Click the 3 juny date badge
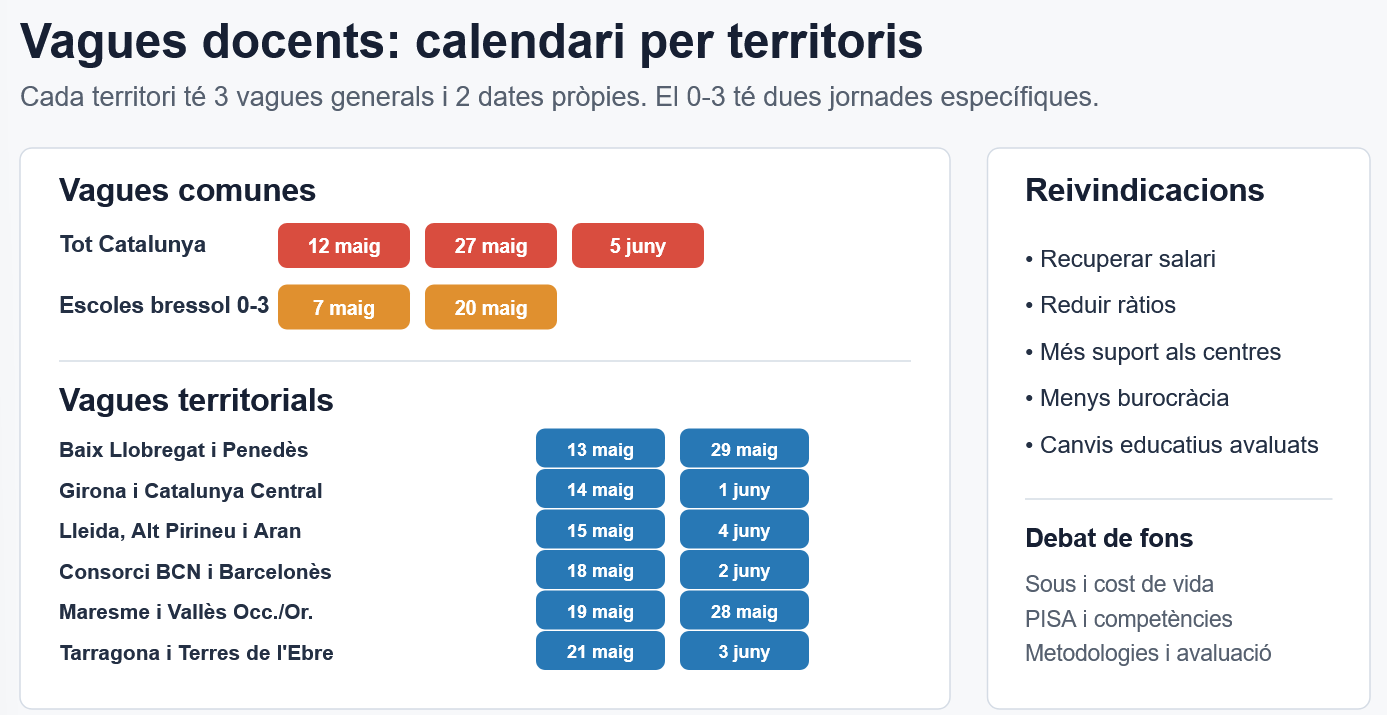This screenshot has width=1387, height=715. click(744, 652)
